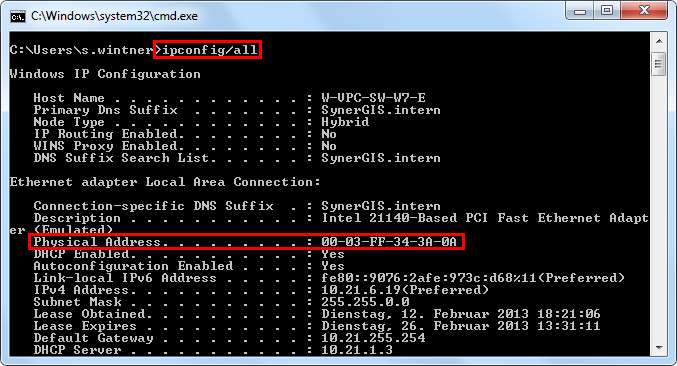Screen dimensions: 677x366
Task: Click the DHCP Enabled label
Action: point(82,254)
